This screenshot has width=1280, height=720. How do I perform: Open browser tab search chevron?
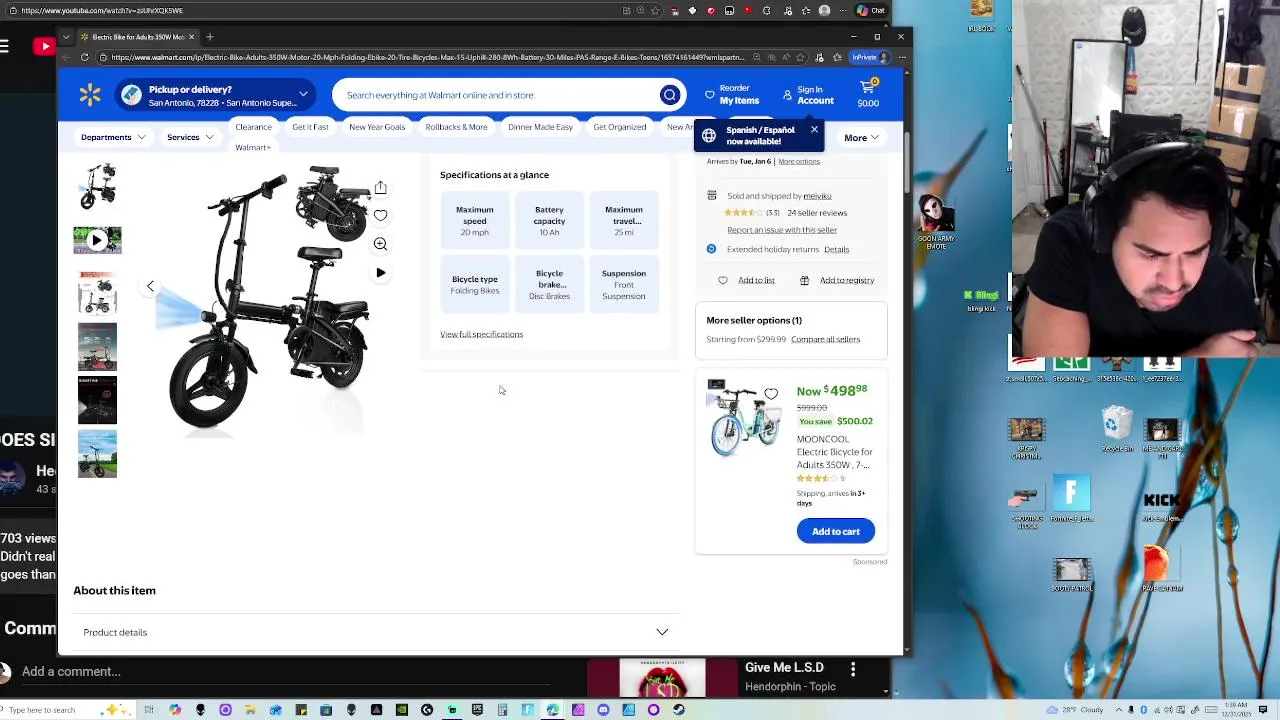pyautogui.click(x=66, y=37)
